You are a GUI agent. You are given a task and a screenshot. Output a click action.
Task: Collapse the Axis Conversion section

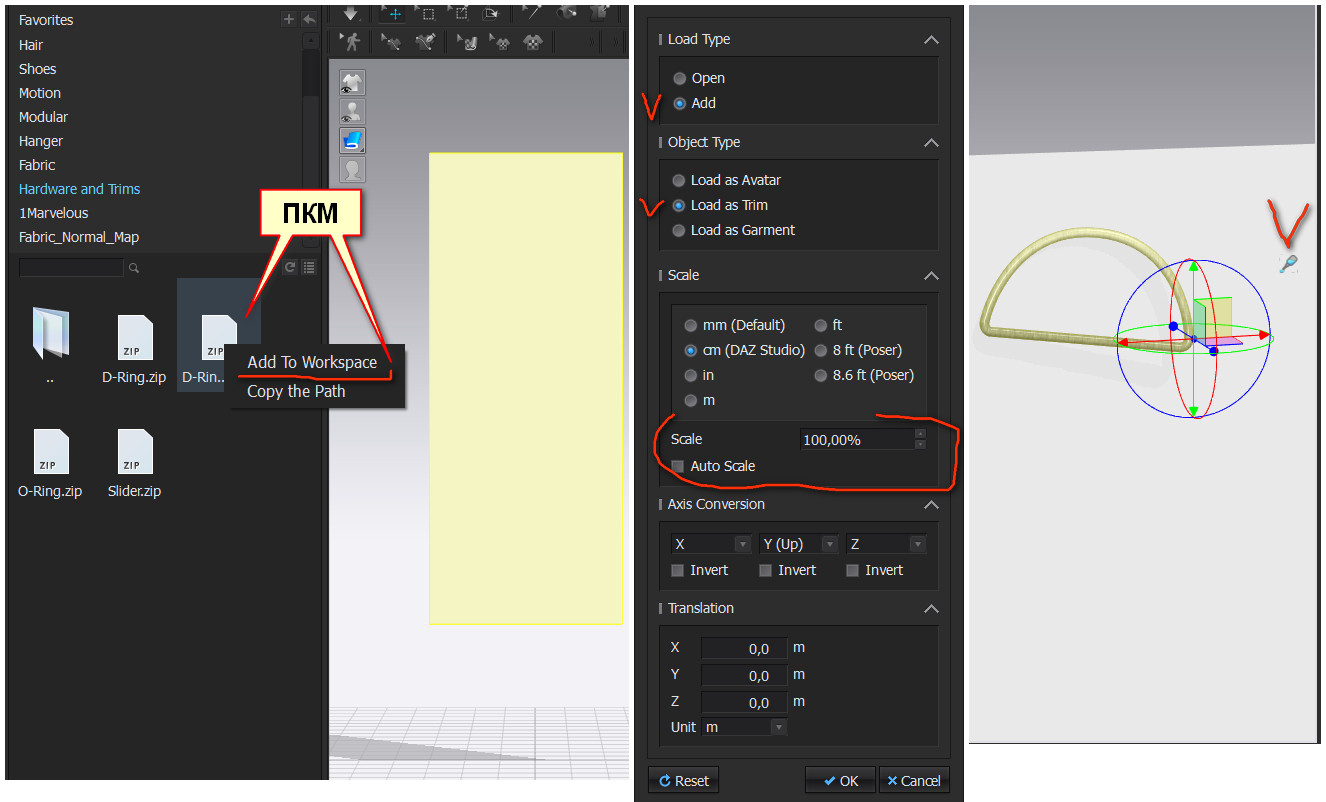tap(931, 505)
